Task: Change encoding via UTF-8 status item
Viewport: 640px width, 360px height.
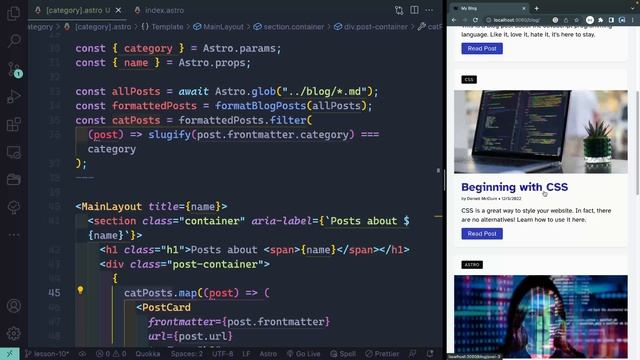Action: [223, 353]
